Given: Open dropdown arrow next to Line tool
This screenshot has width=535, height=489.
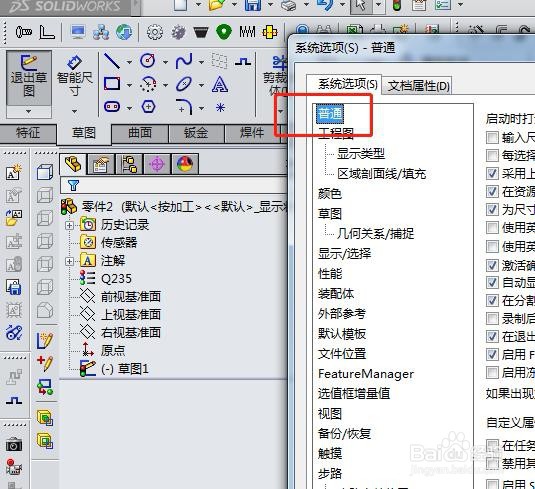Looking at the screenshot, I should click(129, 62).
